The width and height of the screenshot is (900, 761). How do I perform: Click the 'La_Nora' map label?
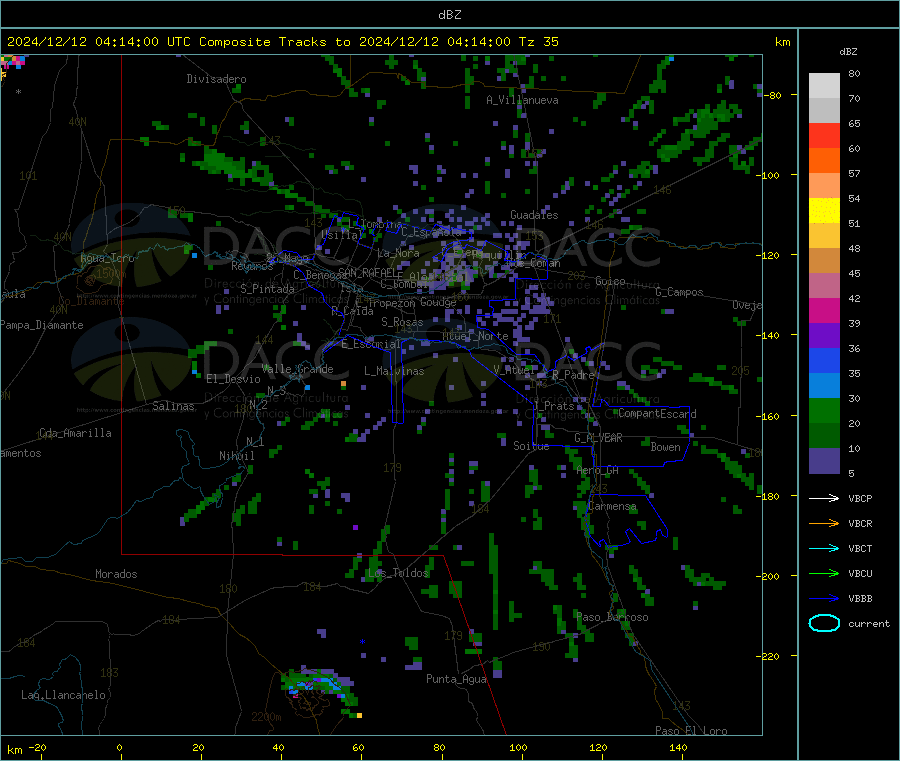[x=398, y=253]
